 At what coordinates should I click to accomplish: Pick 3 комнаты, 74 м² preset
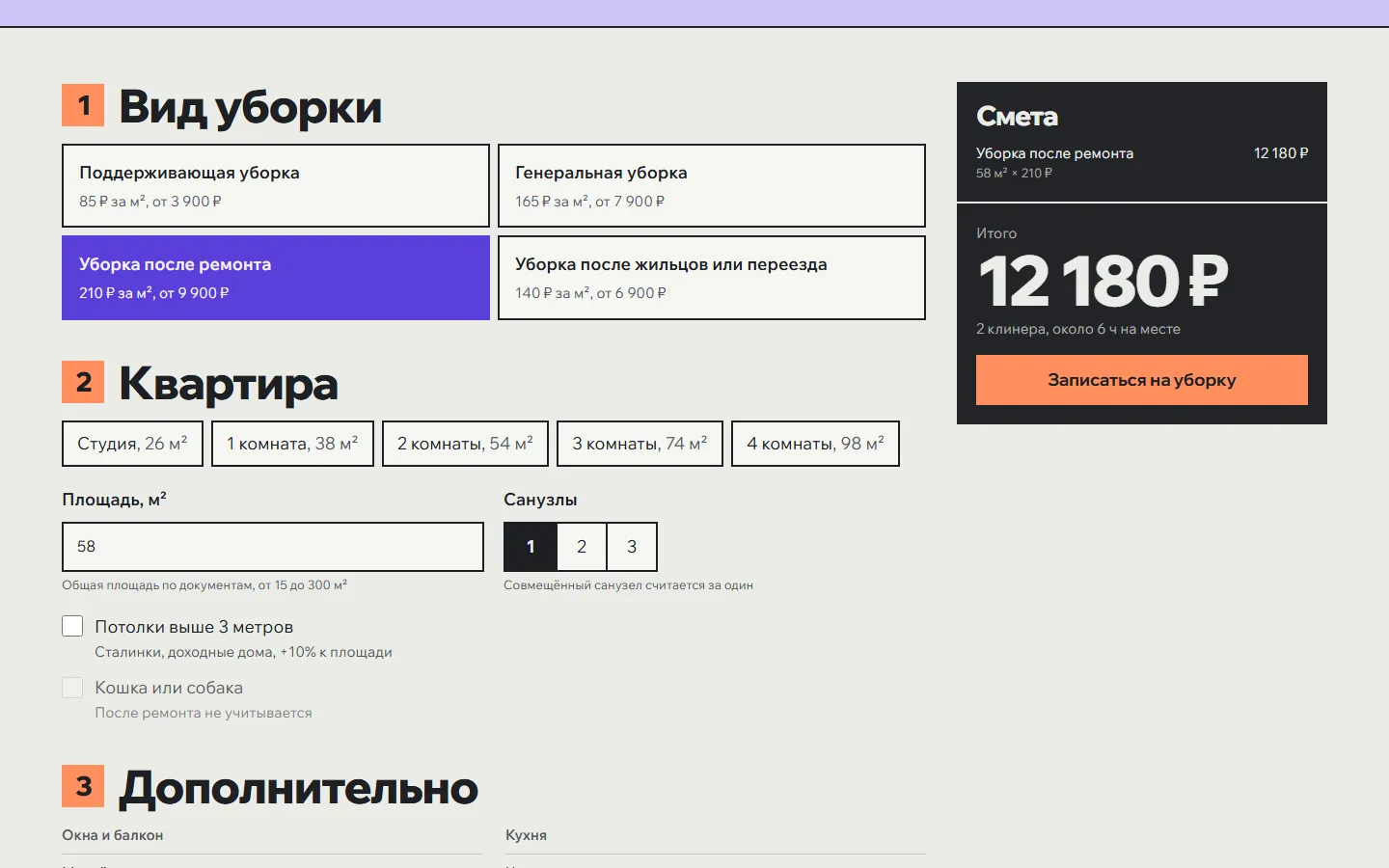(x=640, y=444)
